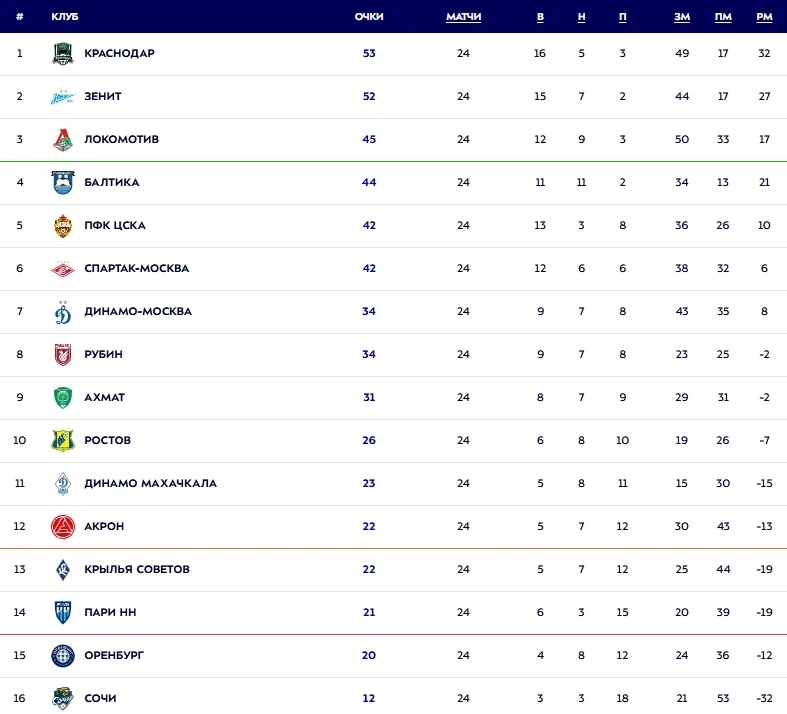787x714 pixels.
Task: Click the Akhmat green crest
Action: tap(63, 397)
